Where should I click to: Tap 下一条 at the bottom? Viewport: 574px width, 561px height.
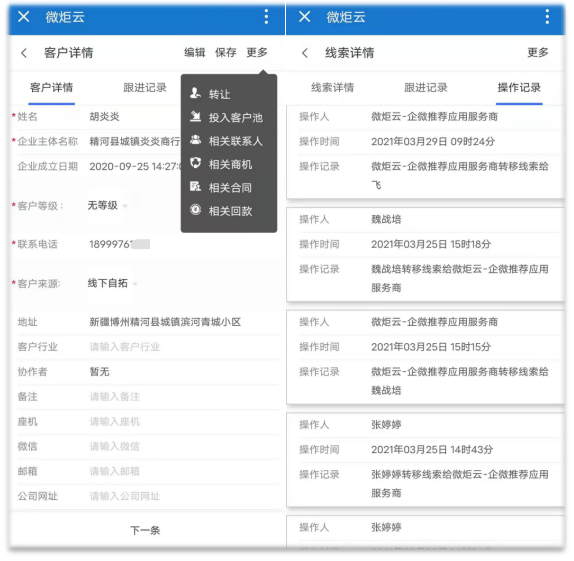(145, 530)
